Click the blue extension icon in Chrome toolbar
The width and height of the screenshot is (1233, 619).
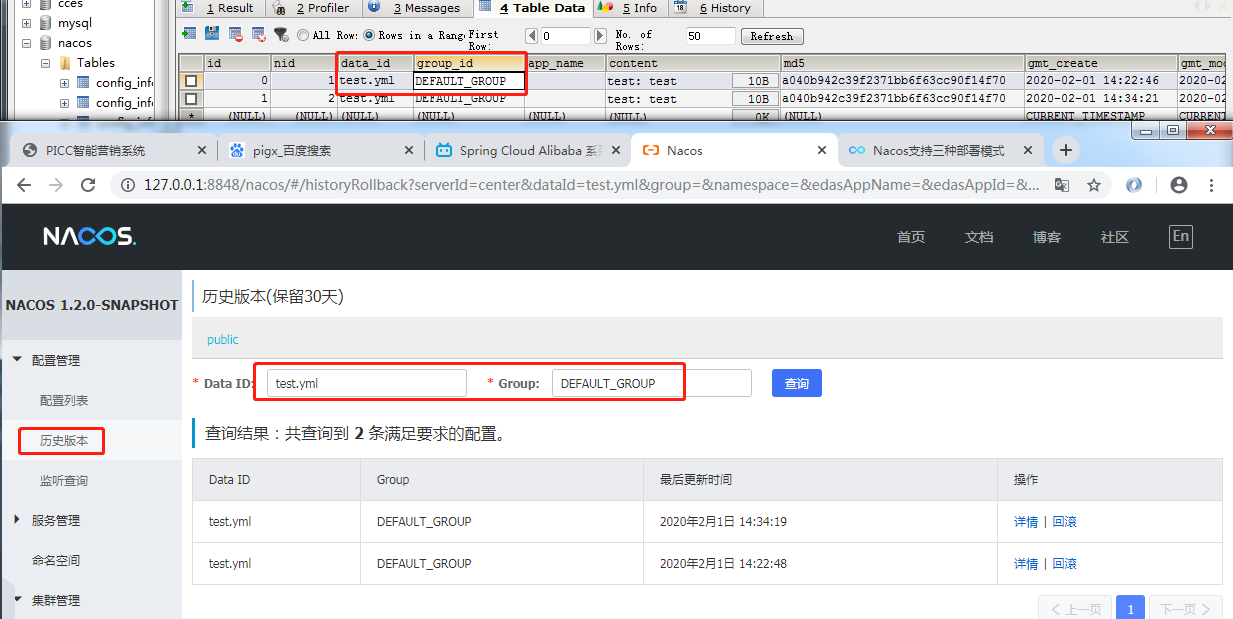(x=1134, y=185)
